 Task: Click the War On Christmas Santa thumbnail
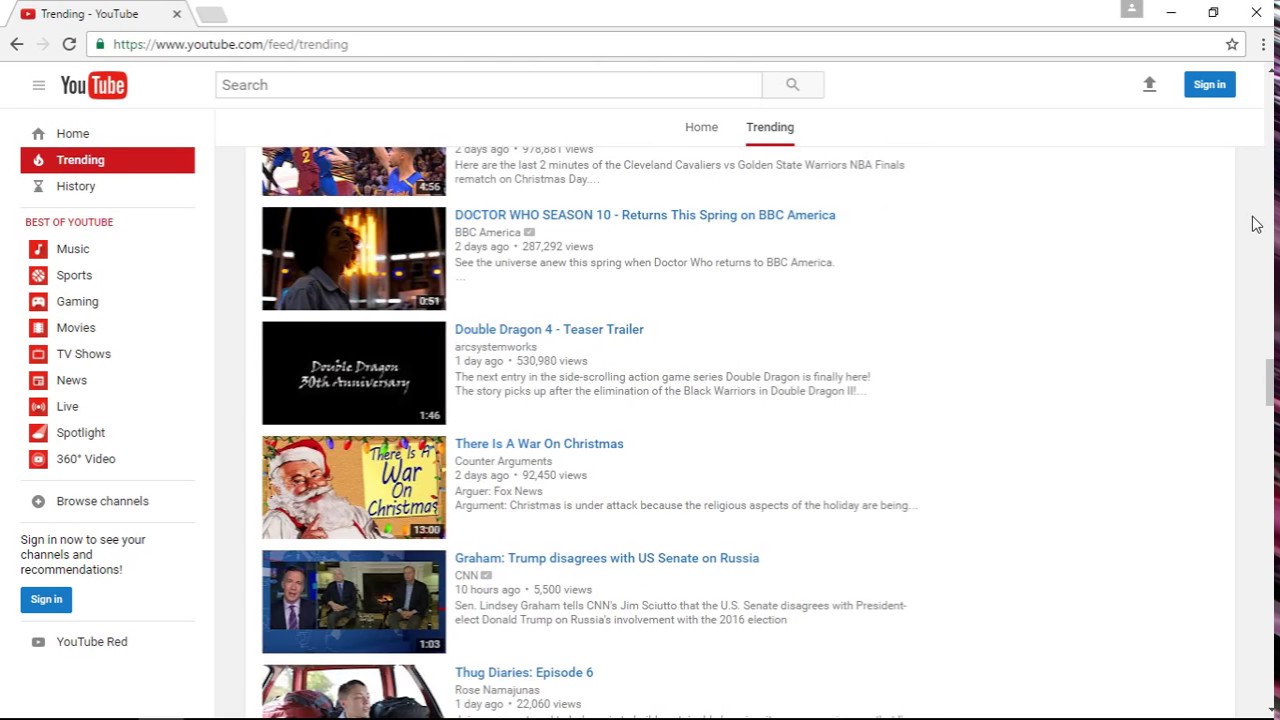click(x=354, y=487)
